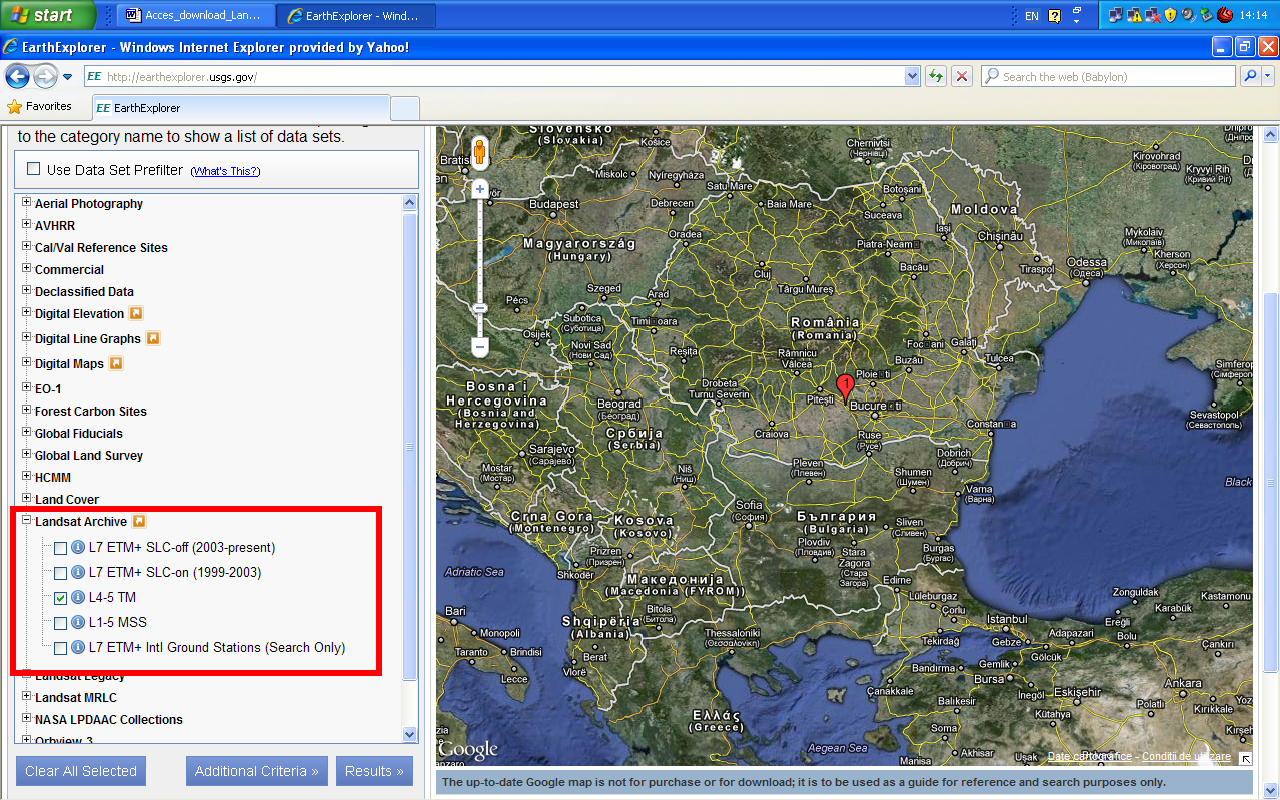Viewport: 1280px width, 800px height.
Task: Expand the NASA LPDAAC Collections category
Action: [27, 719]
